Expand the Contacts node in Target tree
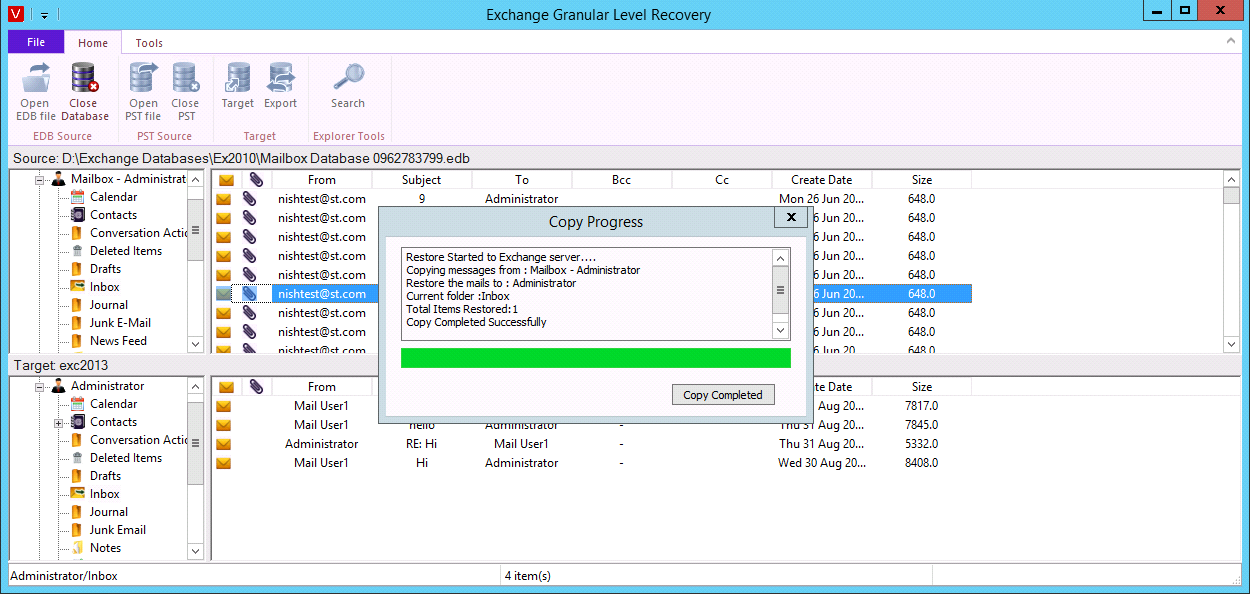 pyautogui.click(x=59, y=423)
